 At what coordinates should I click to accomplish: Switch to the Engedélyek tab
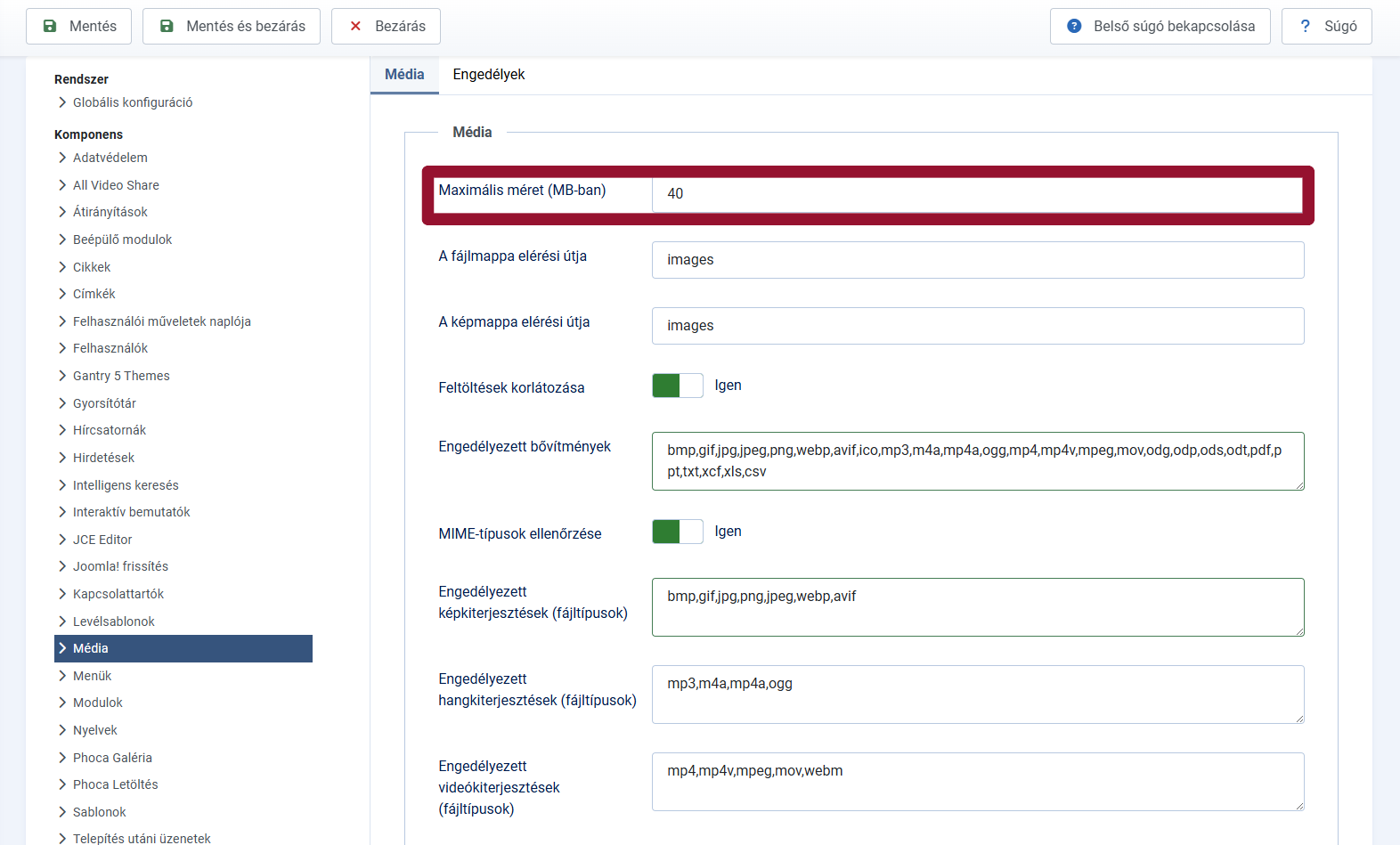[488, 75]
